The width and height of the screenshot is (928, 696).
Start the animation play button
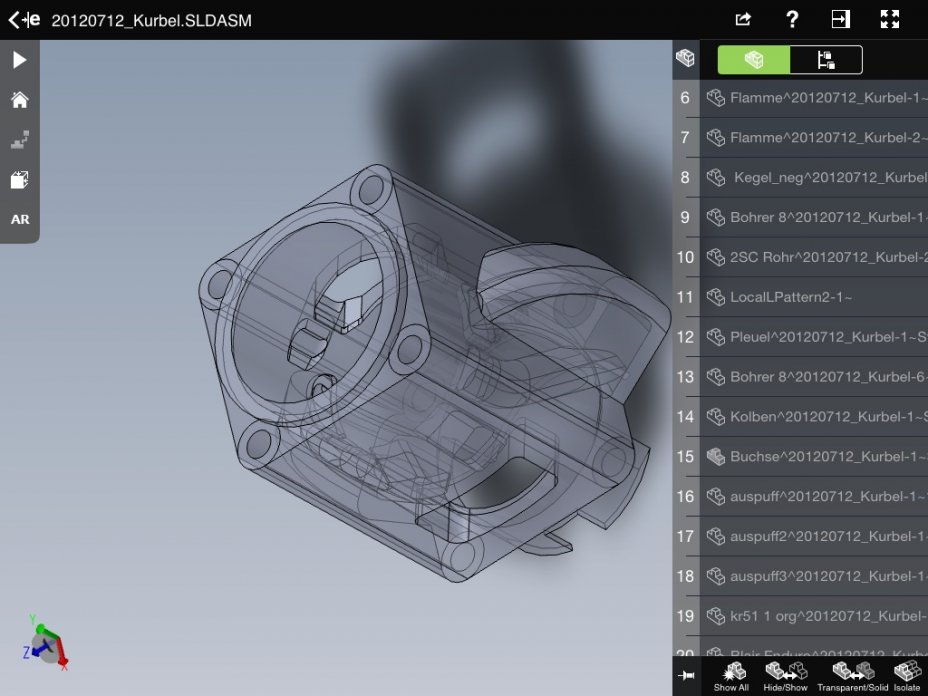19,60
